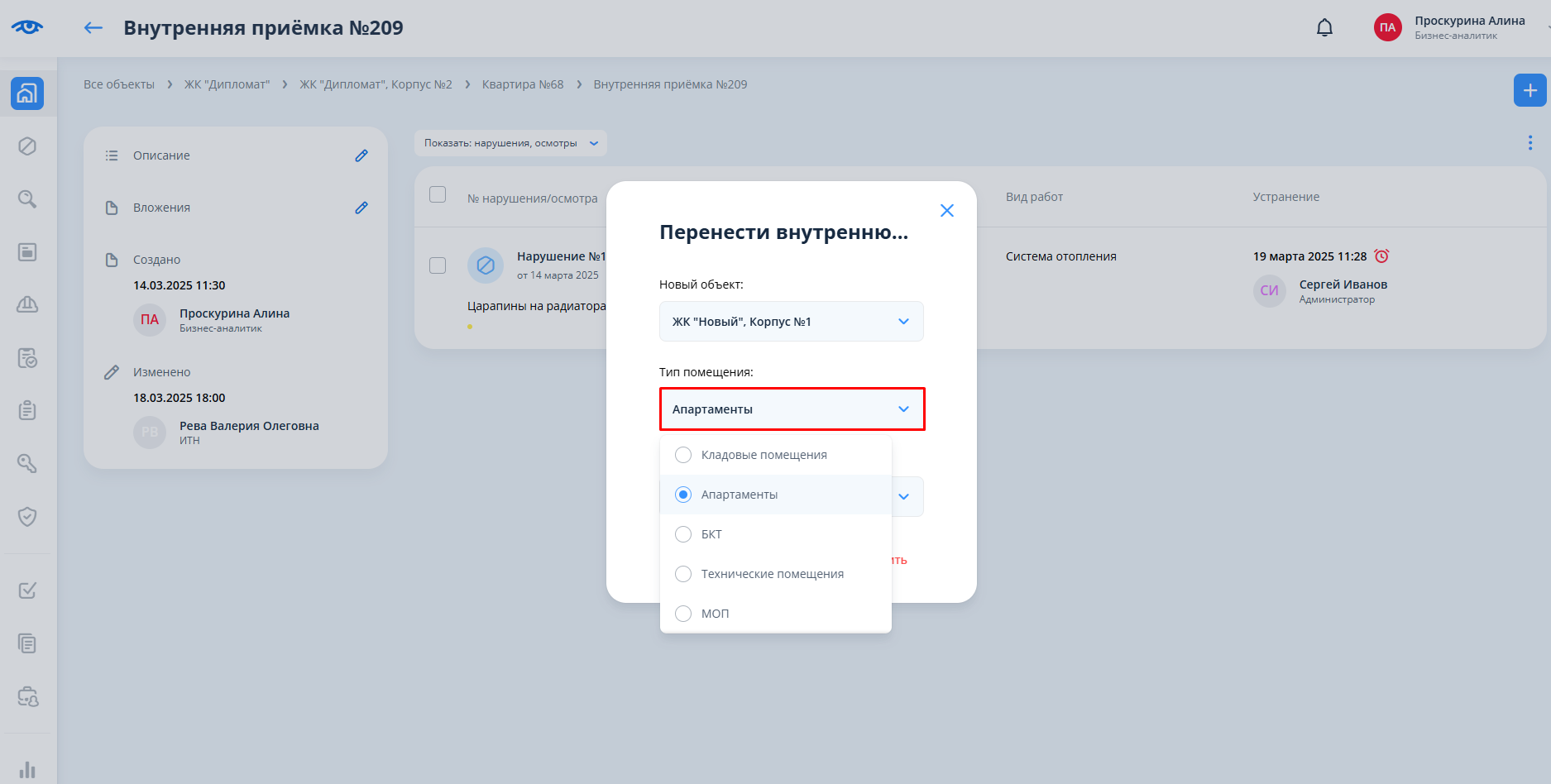The image size is (1551, 784).
Task: Choose the БКТ radio option
Action: tap(683, 534)
